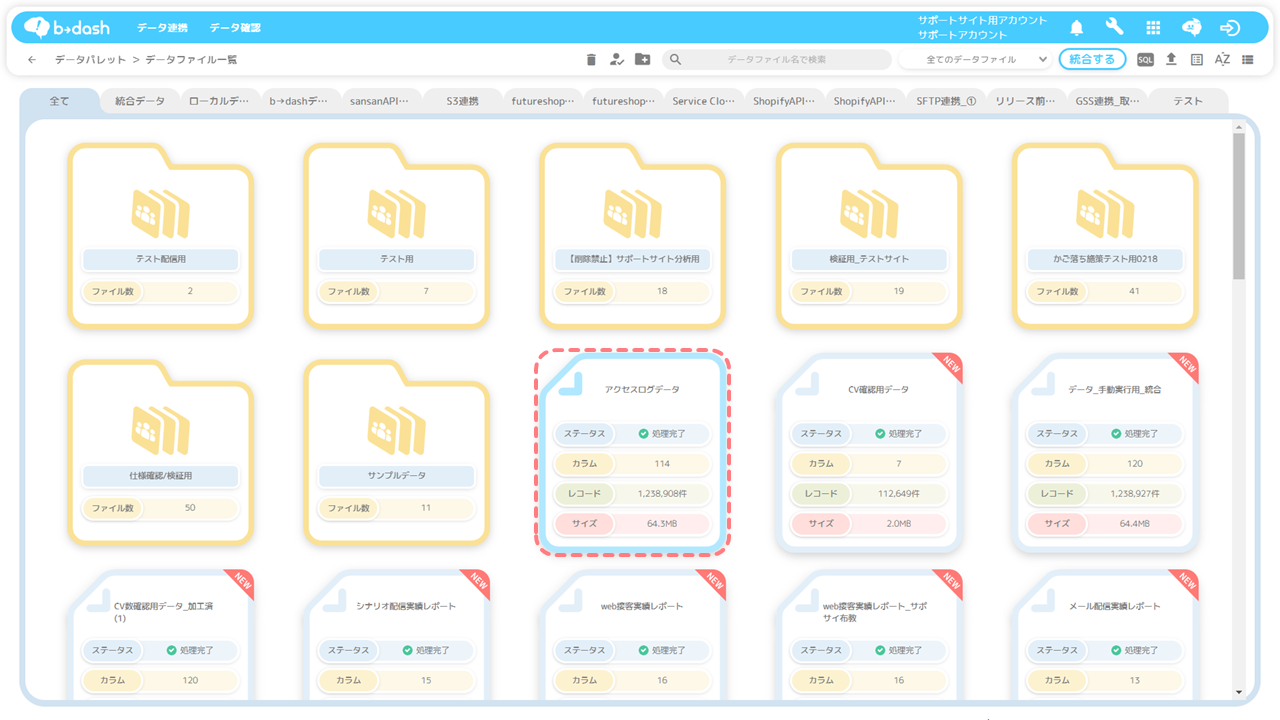Switch to the b→dashデ… tab

tap(298, 101)
